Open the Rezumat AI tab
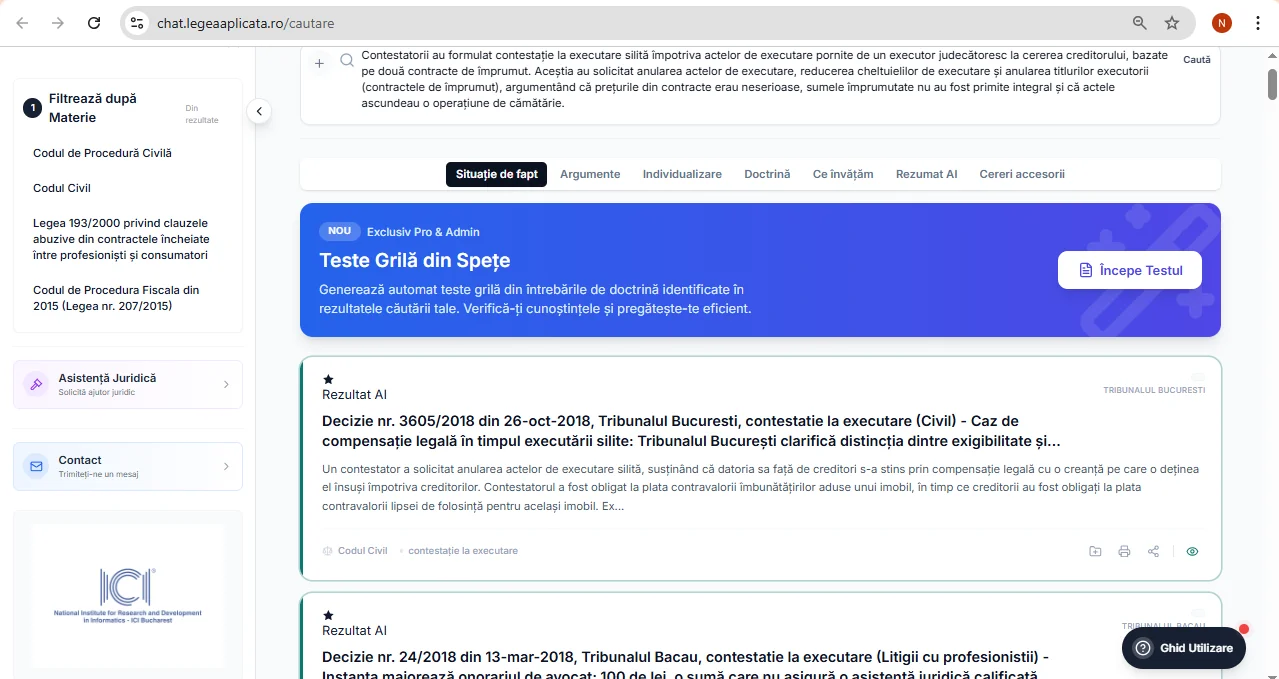 point(926,174)
